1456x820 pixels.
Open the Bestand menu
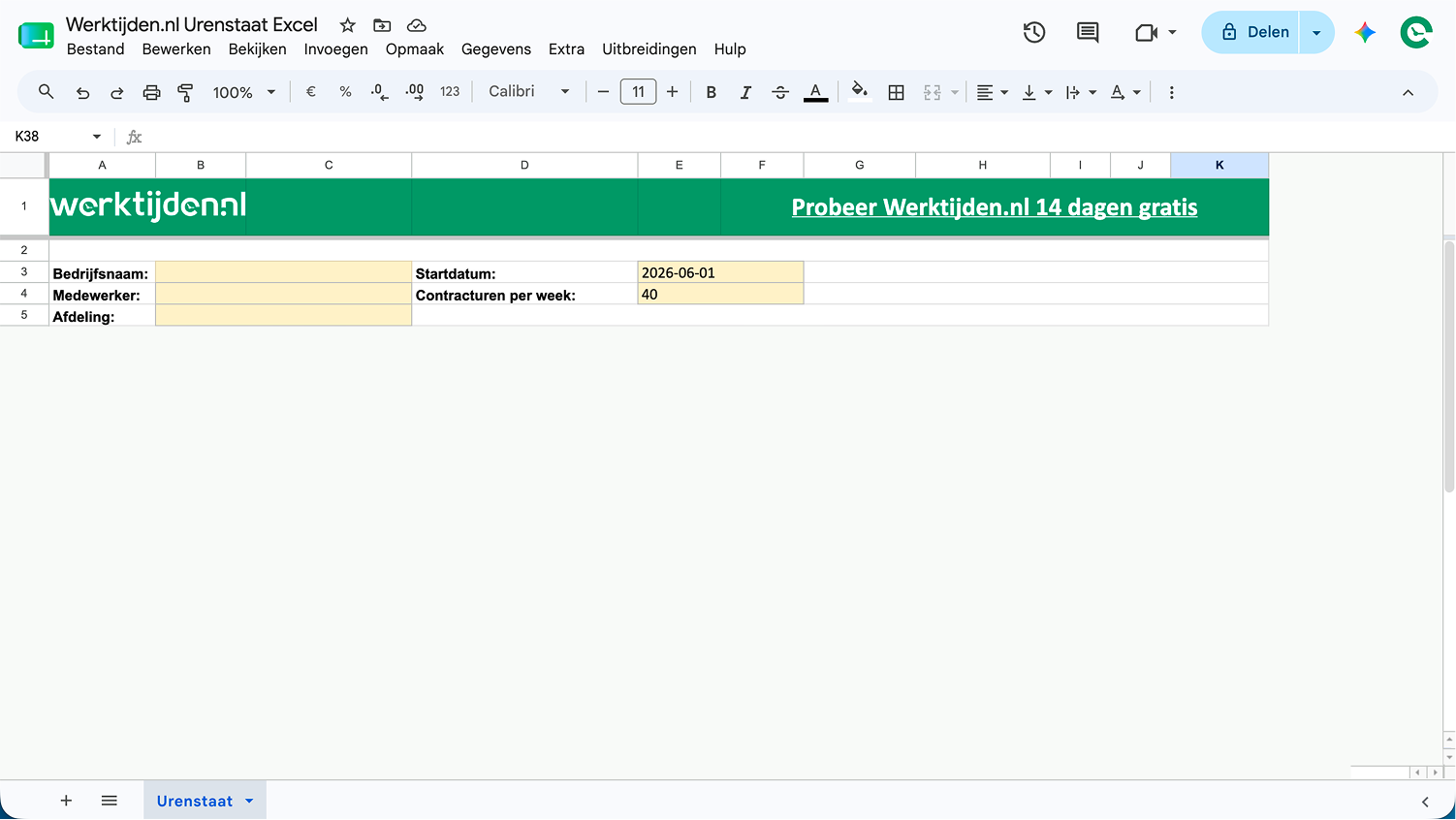95,49
